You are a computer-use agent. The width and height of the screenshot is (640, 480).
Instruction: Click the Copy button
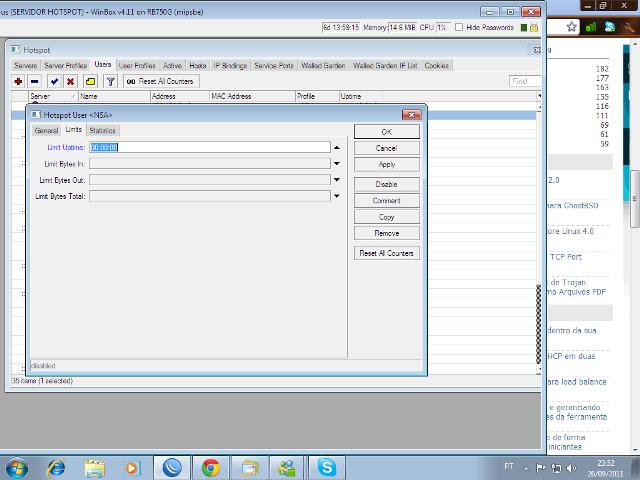click(387, 217)
